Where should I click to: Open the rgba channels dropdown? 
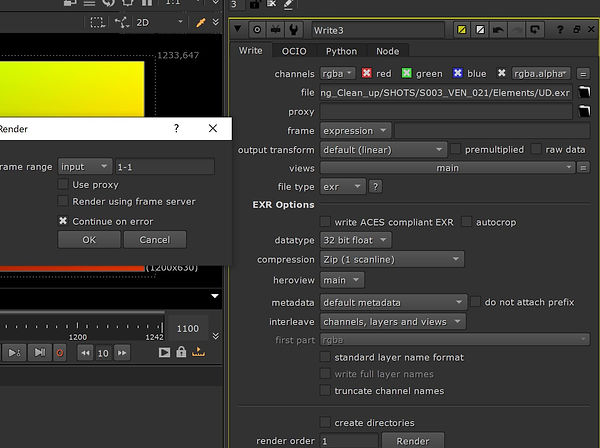click(338, 73)
